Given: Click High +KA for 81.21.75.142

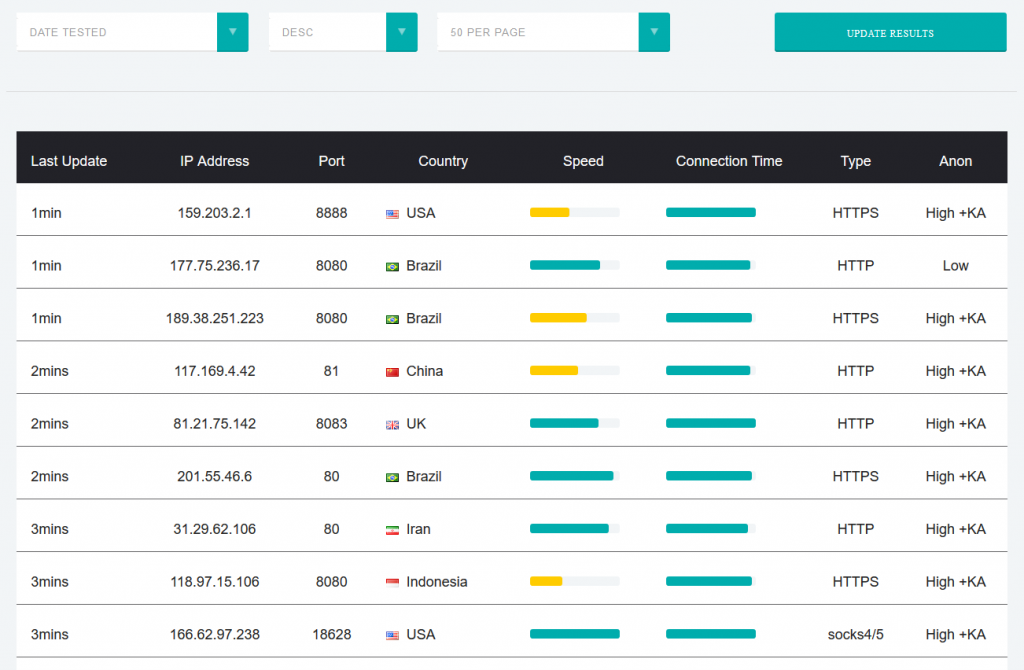Looking at the screenshot, I should click(x=955, y=424).
